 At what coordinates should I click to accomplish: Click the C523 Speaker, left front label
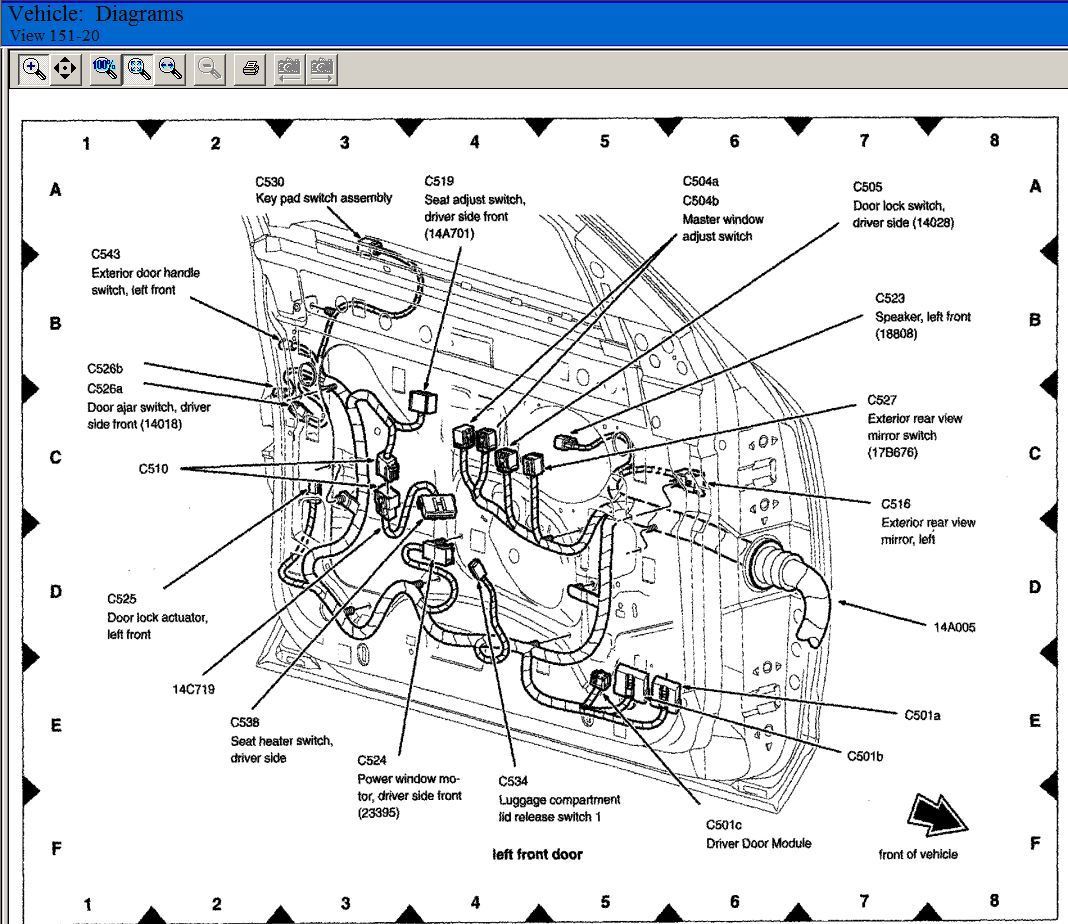(922, 316)
